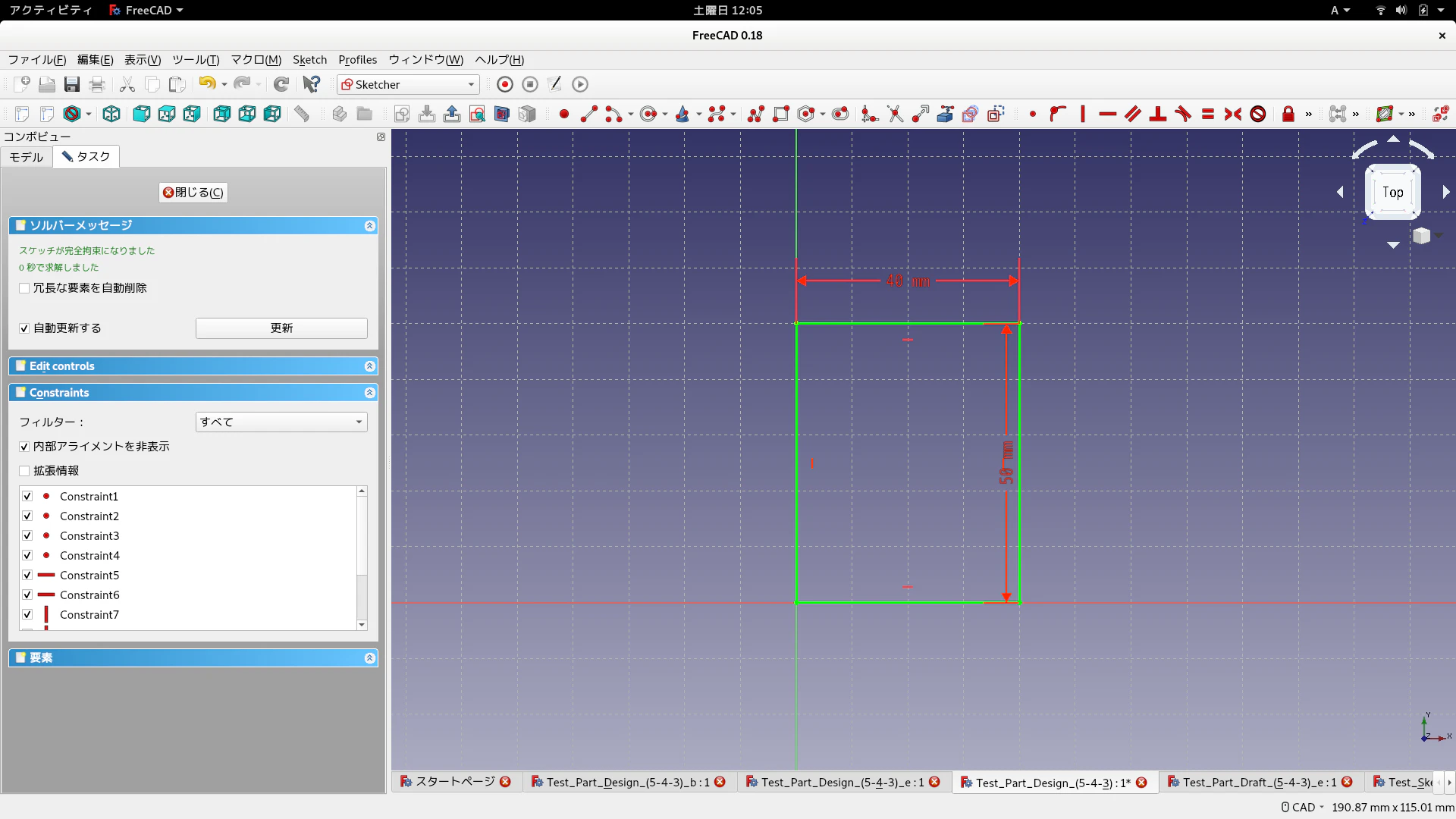Toggle the 自動更新する checkbox
1456x819 pixels.
pos(24,328)
